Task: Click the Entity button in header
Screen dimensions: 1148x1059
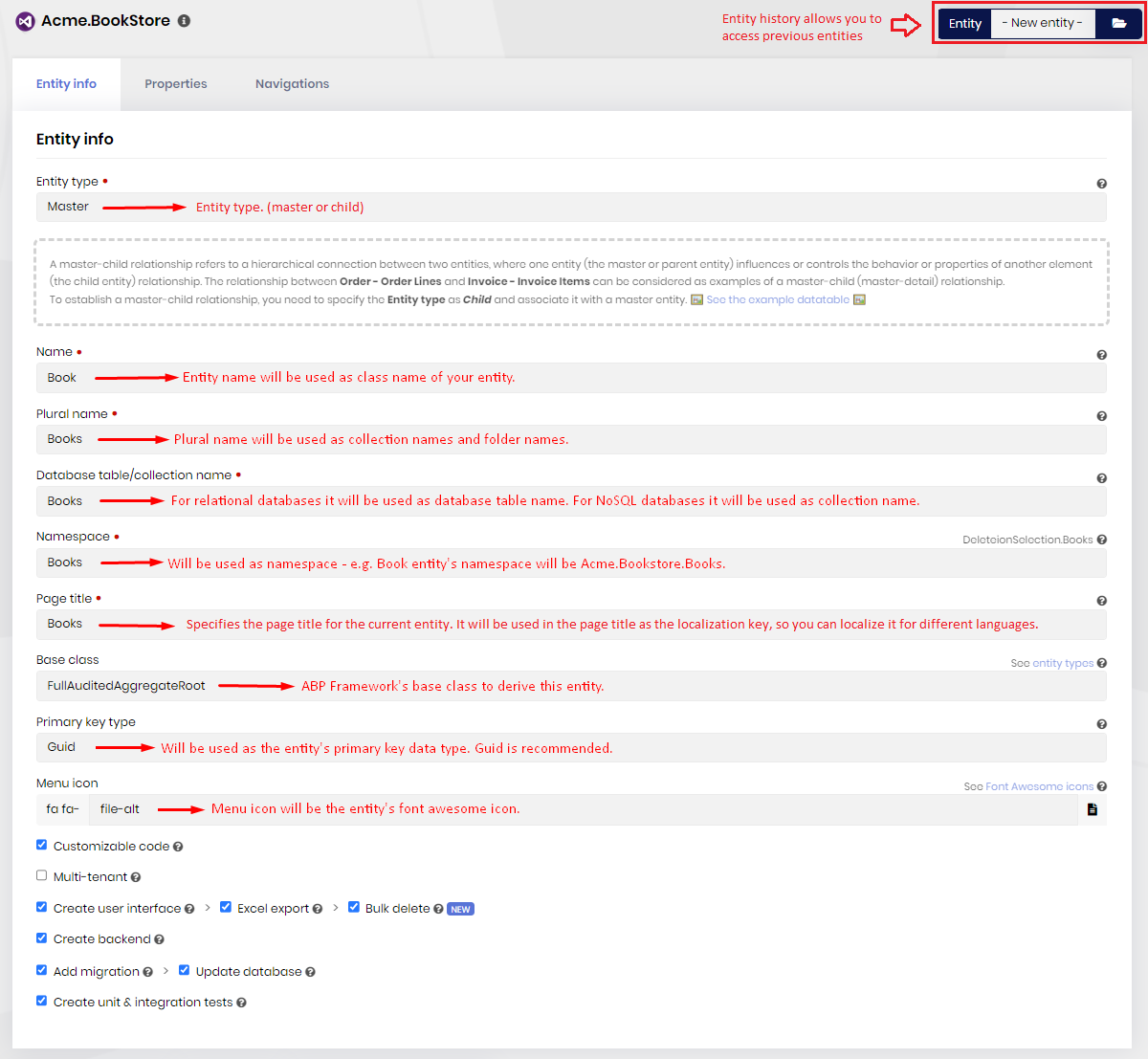Action: pyautogui.click(x=965, y=23)
